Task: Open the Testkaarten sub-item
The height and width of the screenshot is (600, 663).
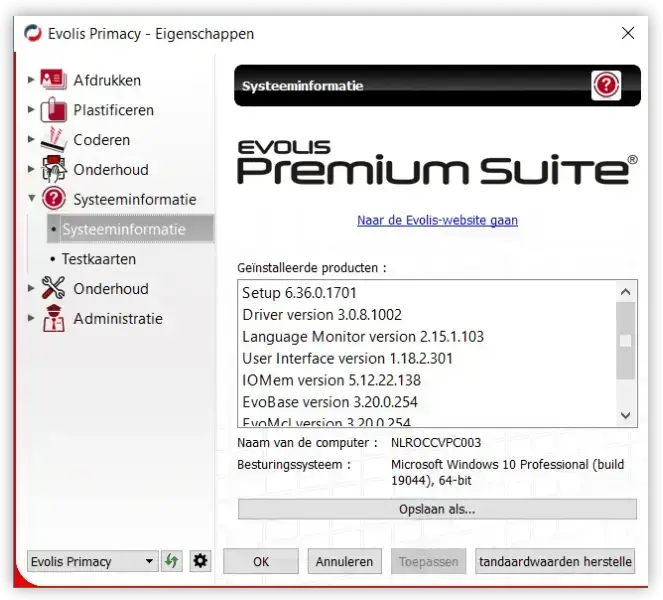Action: click(99, 259)
